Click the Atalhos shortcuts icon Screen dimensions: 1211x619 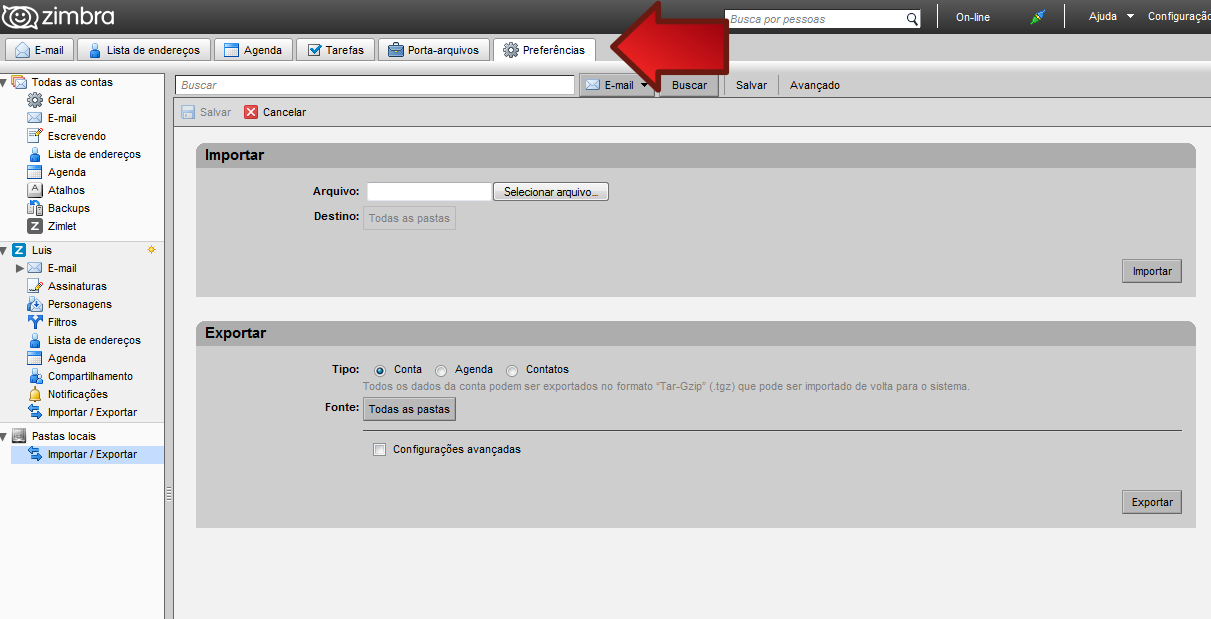tap(35, 190)
